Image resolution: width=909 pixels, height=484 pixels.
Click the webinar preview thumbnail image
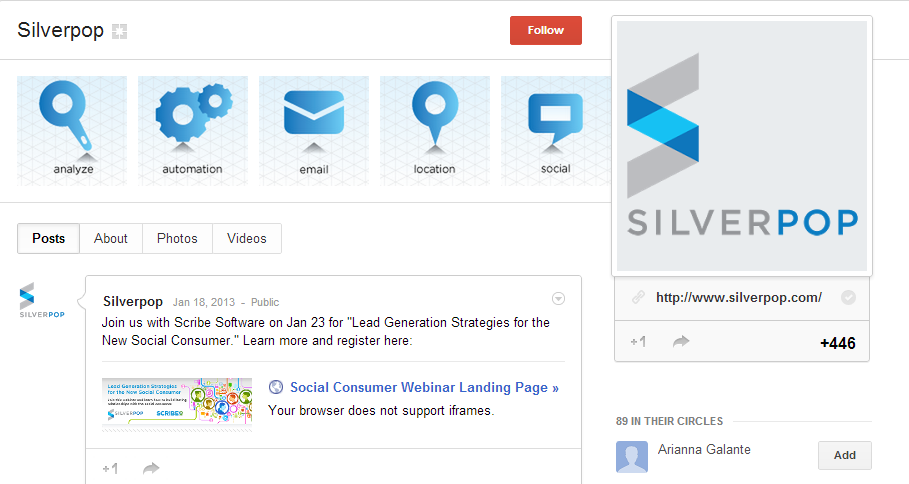point(177,405)
